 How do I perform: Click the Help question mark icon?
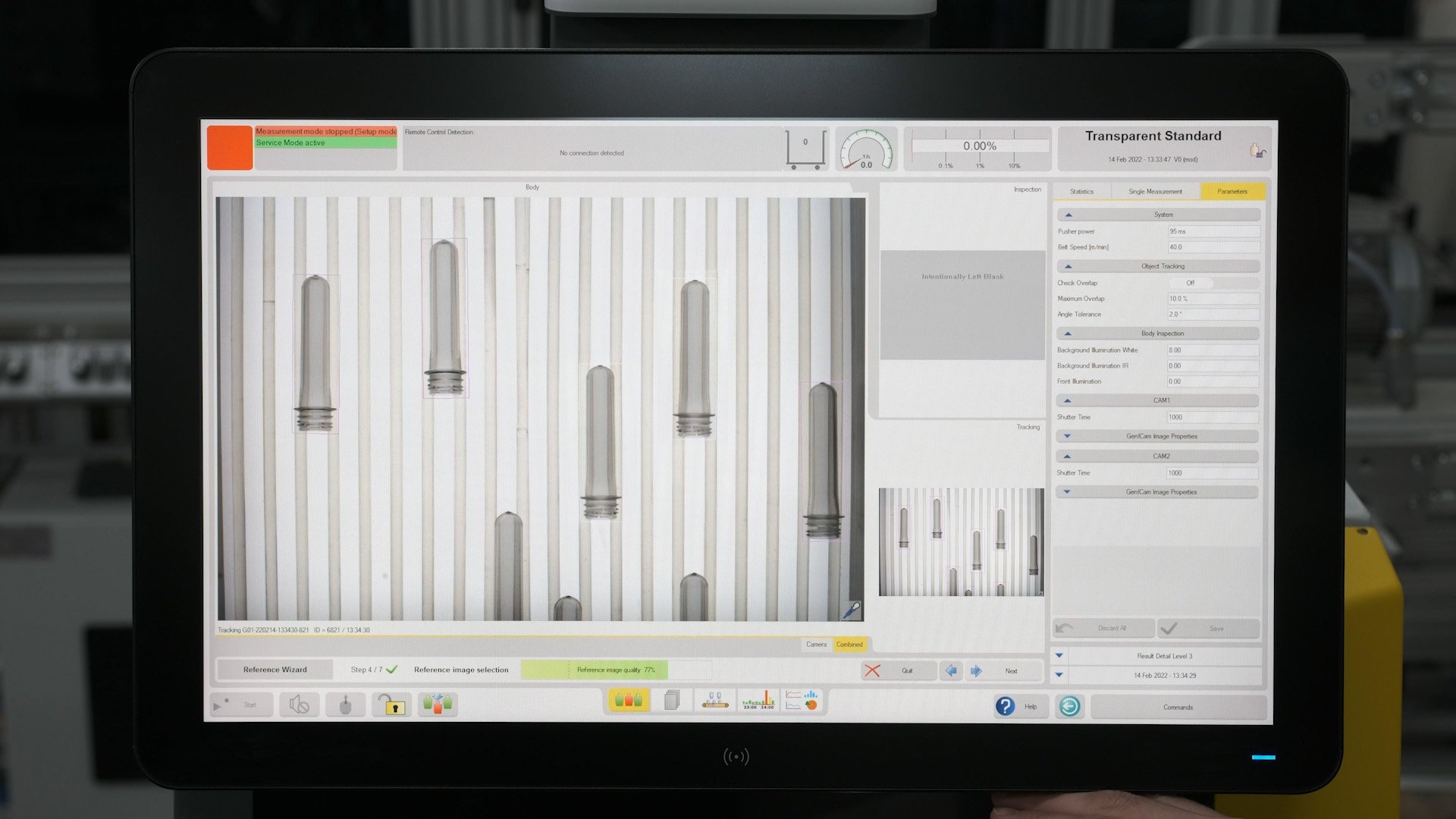click(1006, 706)
